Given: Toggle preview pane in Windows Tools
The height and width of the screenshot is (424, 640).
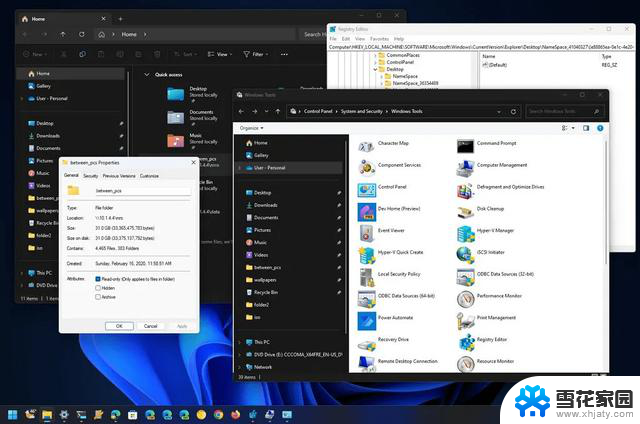Looking at the screenshot, I should (x=586, y=128).
